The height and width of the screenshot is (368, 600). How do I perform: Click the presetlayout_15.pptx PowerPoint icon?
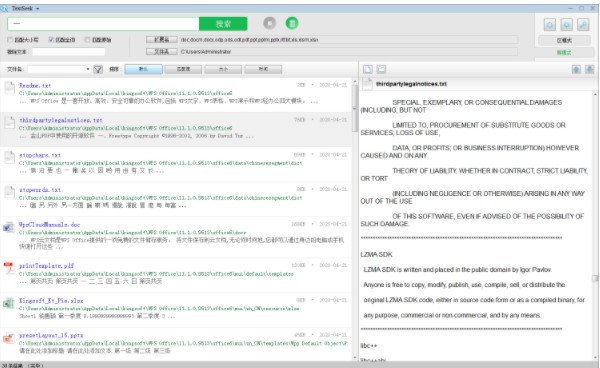tap(8, 338)
